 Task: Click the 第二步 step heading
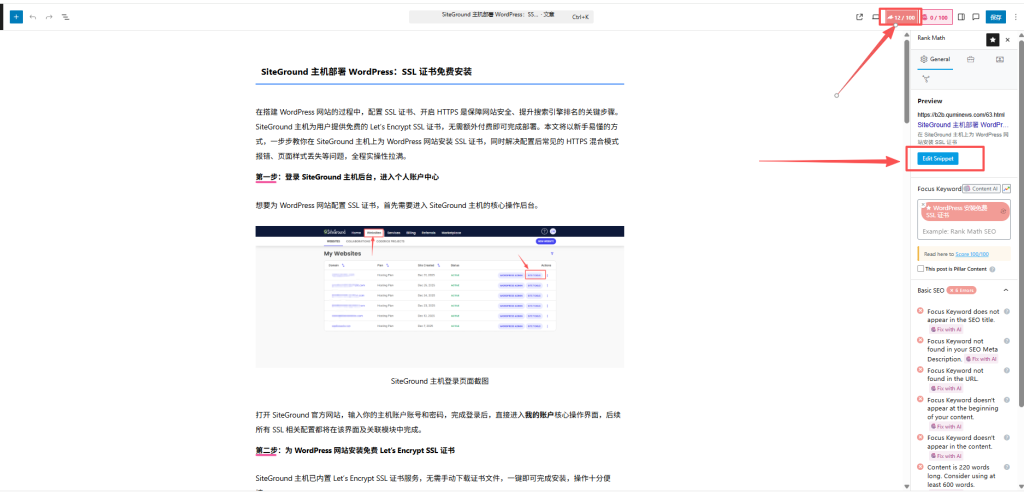point(355,450)
